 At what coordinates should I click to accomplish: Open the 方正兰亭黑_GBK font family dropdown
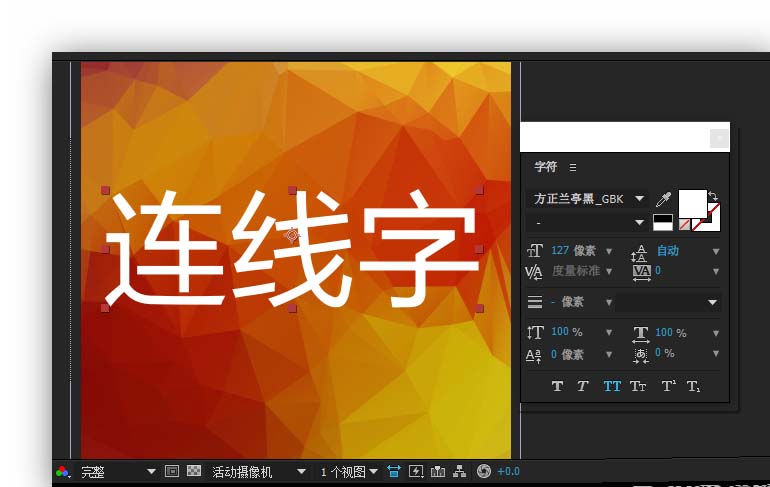(640, 199)
